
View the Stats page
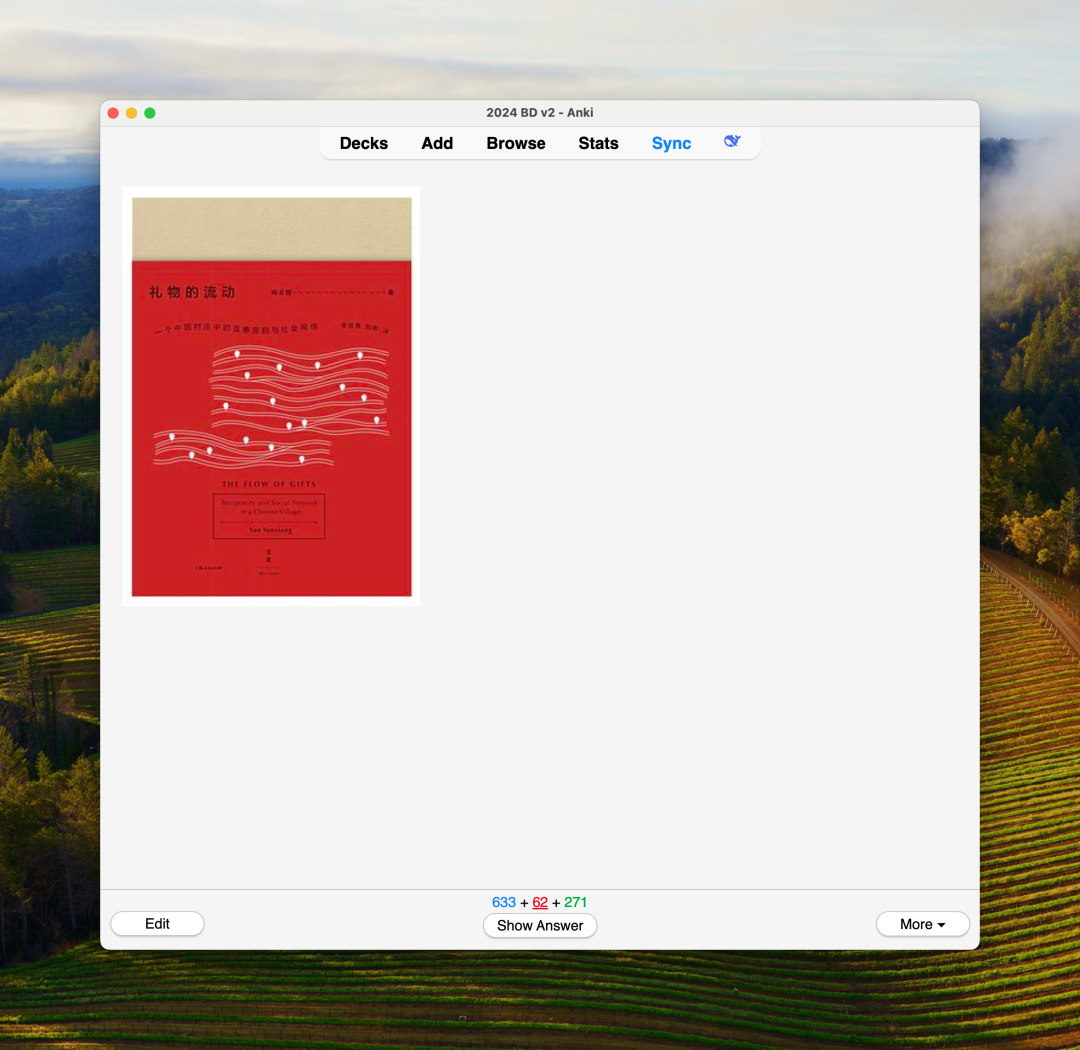pyautogui.click(x=599, y=143)
